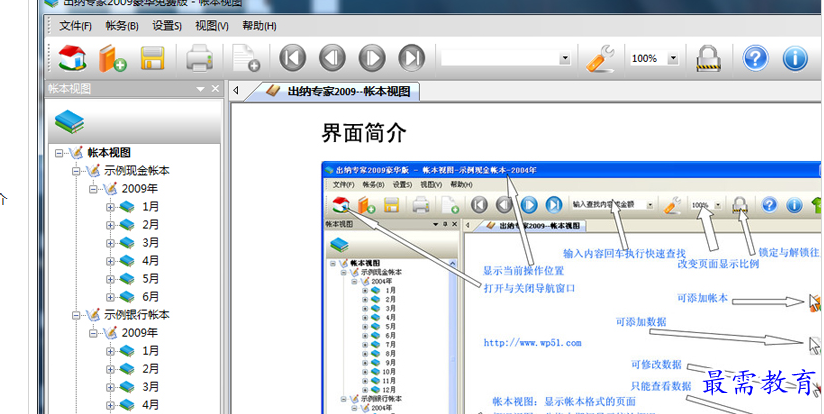The image size is (824, 414).
Task: Click the new document with plus icon
Action: point(246,58)
